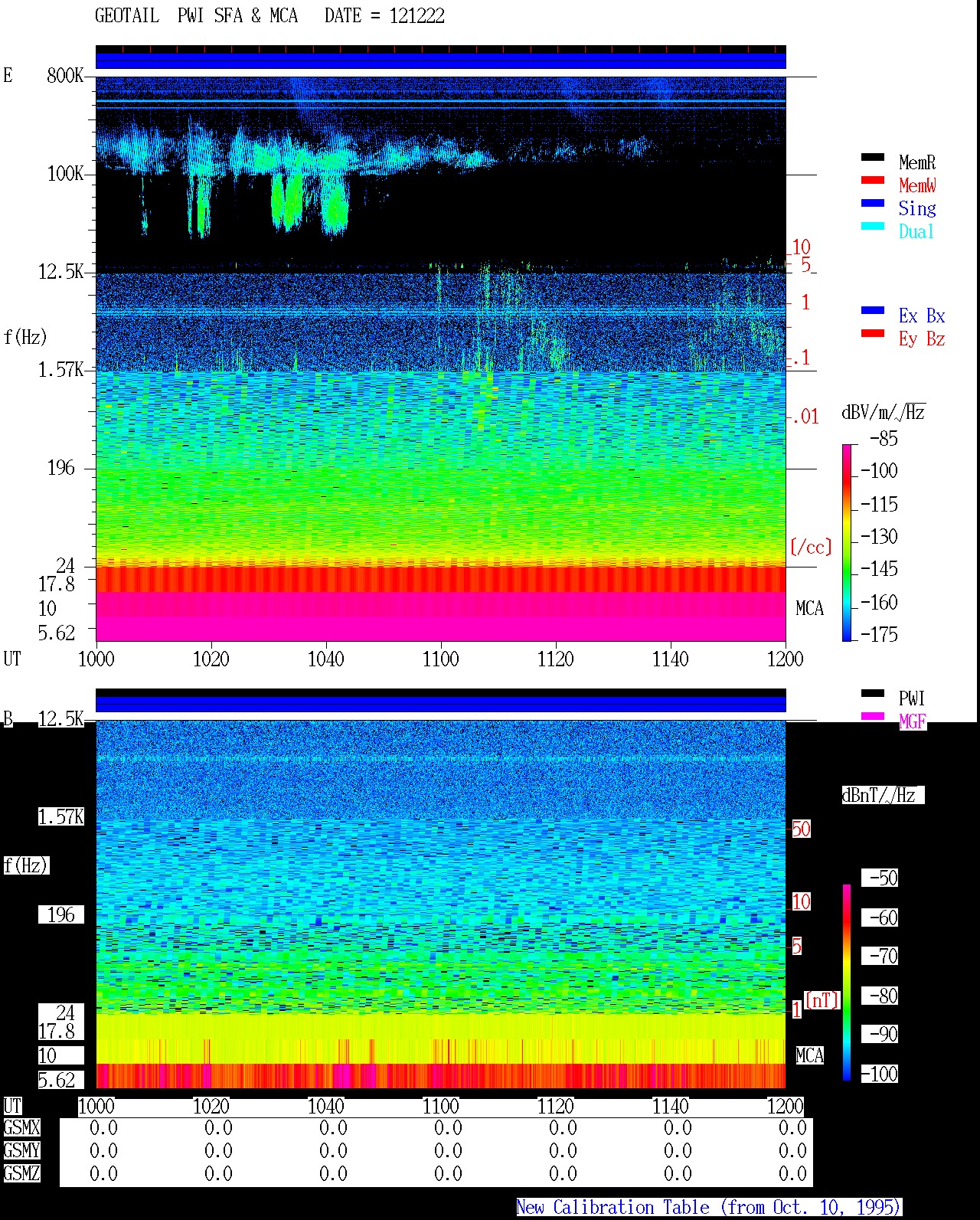Click the 1040 time label under B panel
The image size is (980, 1220).
[325, 1106]
